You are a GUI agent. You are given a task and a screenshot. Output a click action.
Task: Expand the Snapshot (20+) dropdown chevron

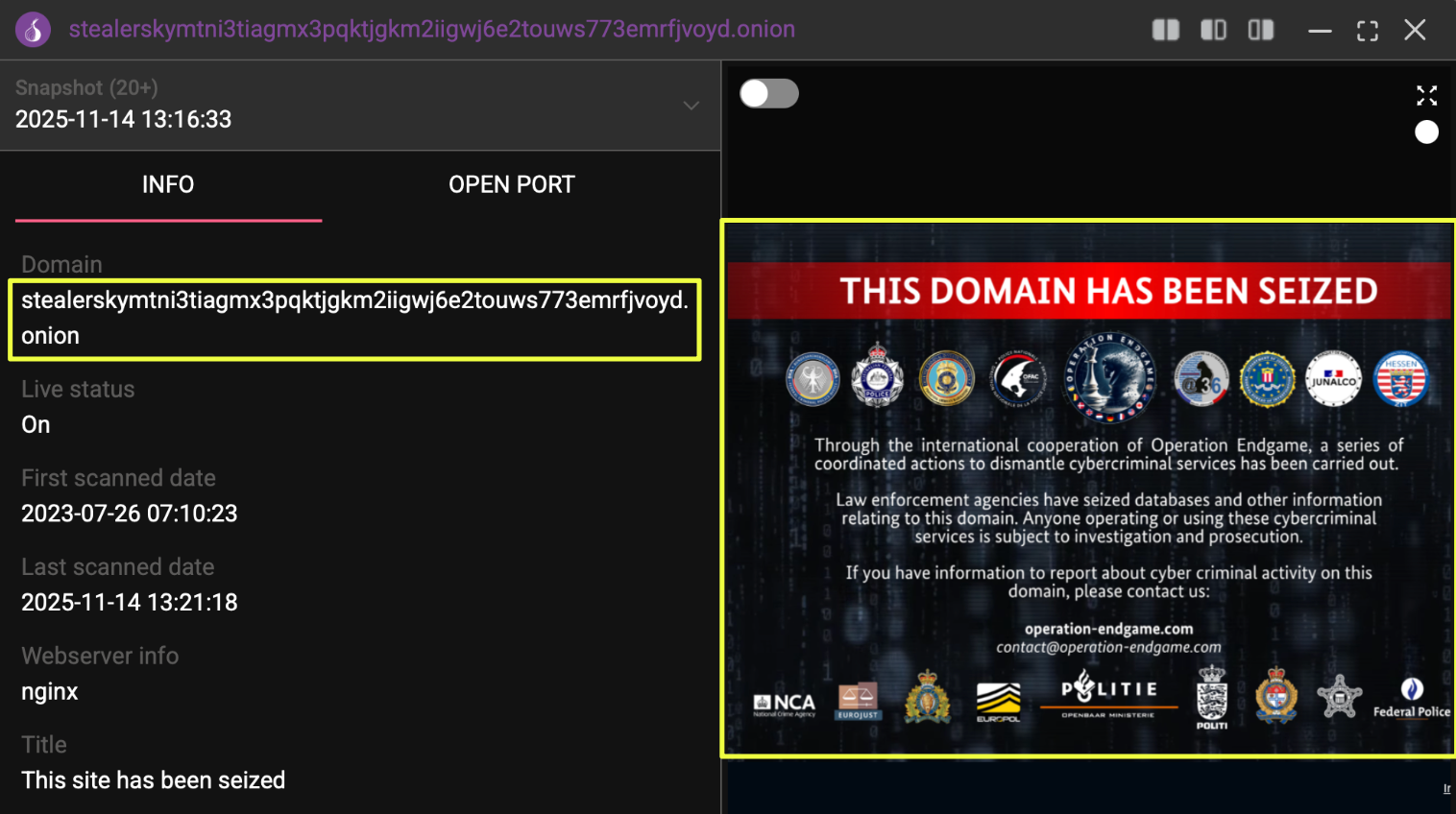(691, 106)
